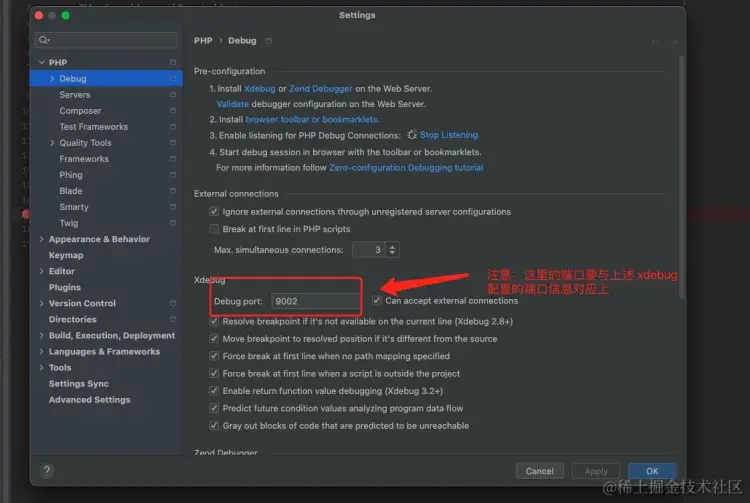Viewport: 750px width, 503px height.
Task: Click PHP in the breadcrumb path
Action: [x=203, y=41]
